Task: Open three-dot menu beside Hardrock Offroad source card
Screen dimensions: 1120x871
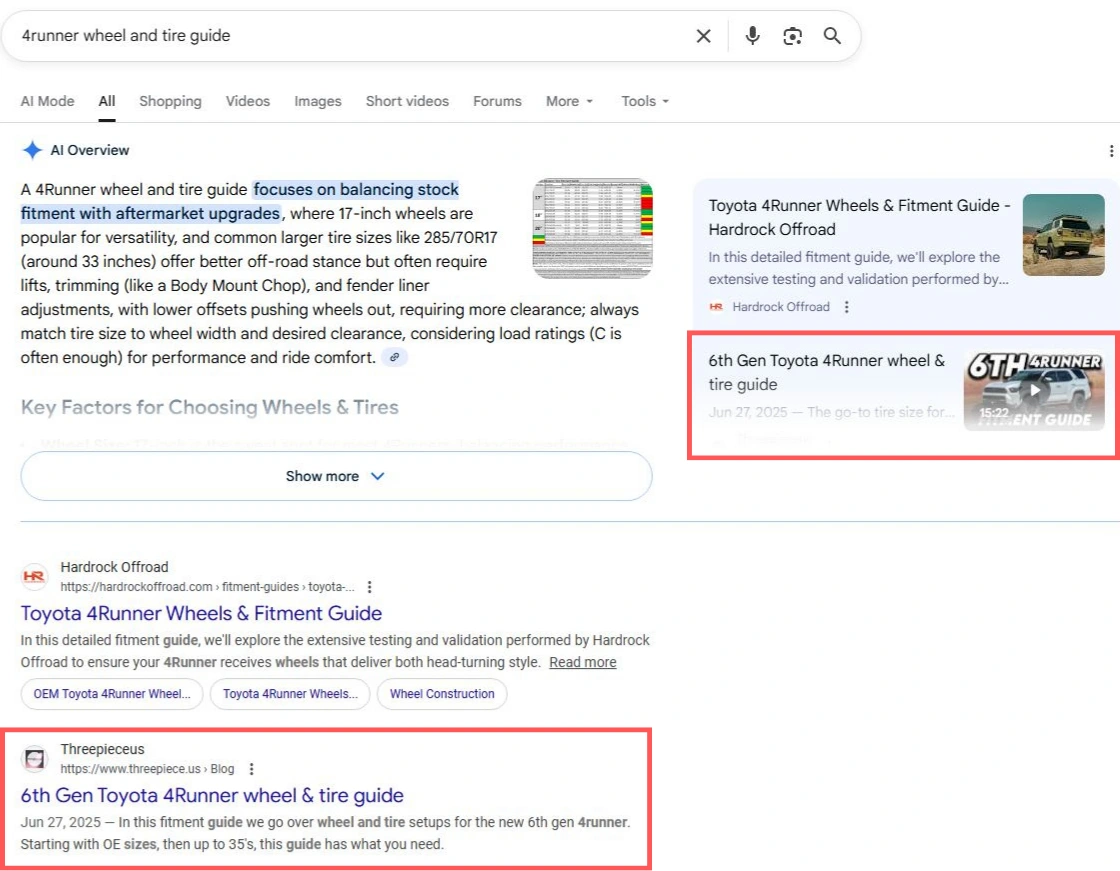Action: [846, 307]
